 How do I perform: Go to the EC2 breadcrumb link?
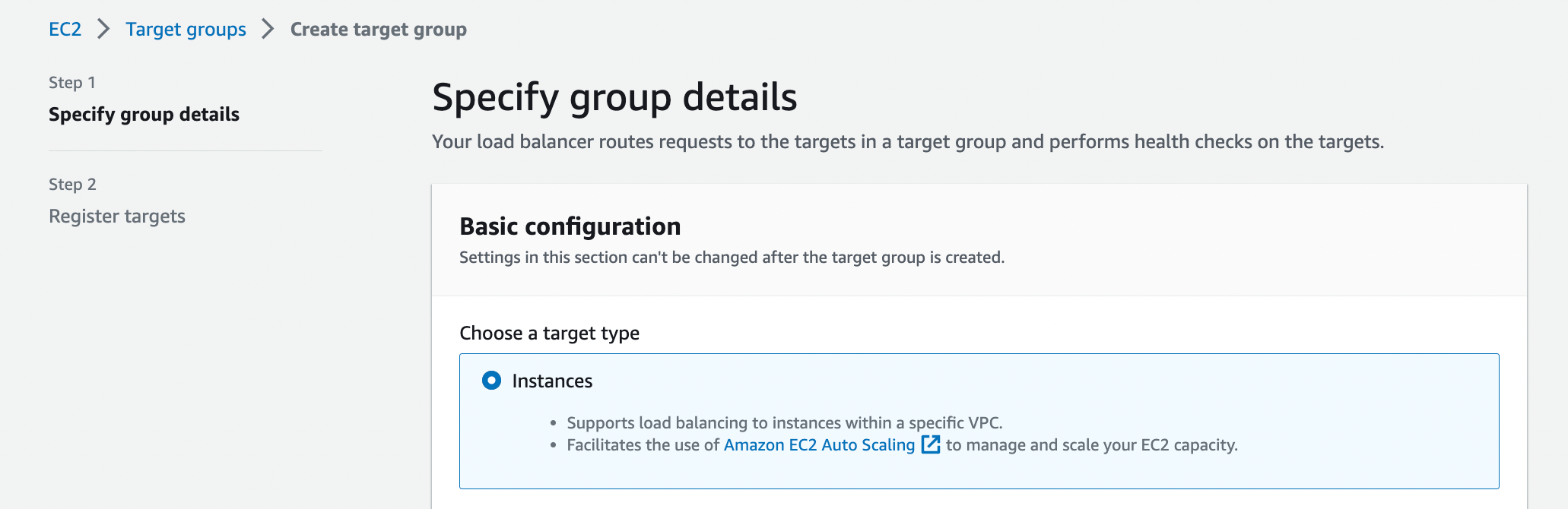pyautogui.click(x=65, y=30)
